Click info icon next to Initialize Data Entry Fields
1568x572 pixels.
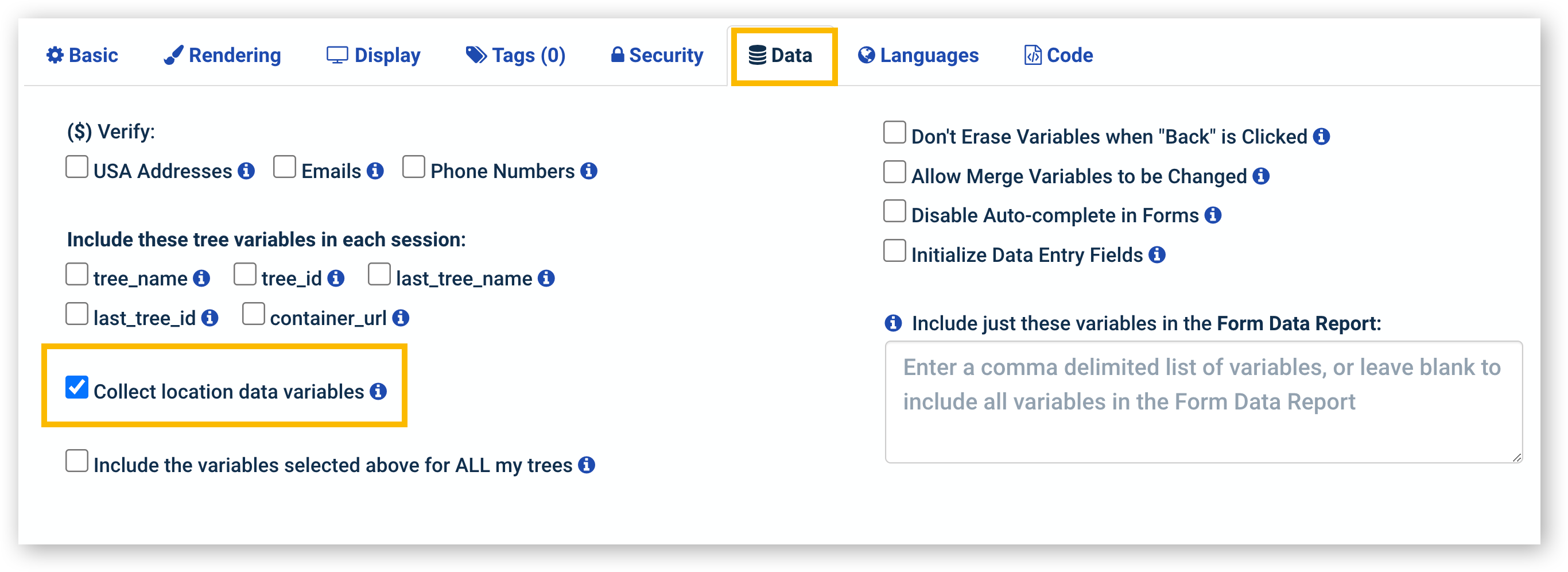tap(1157, 254)
